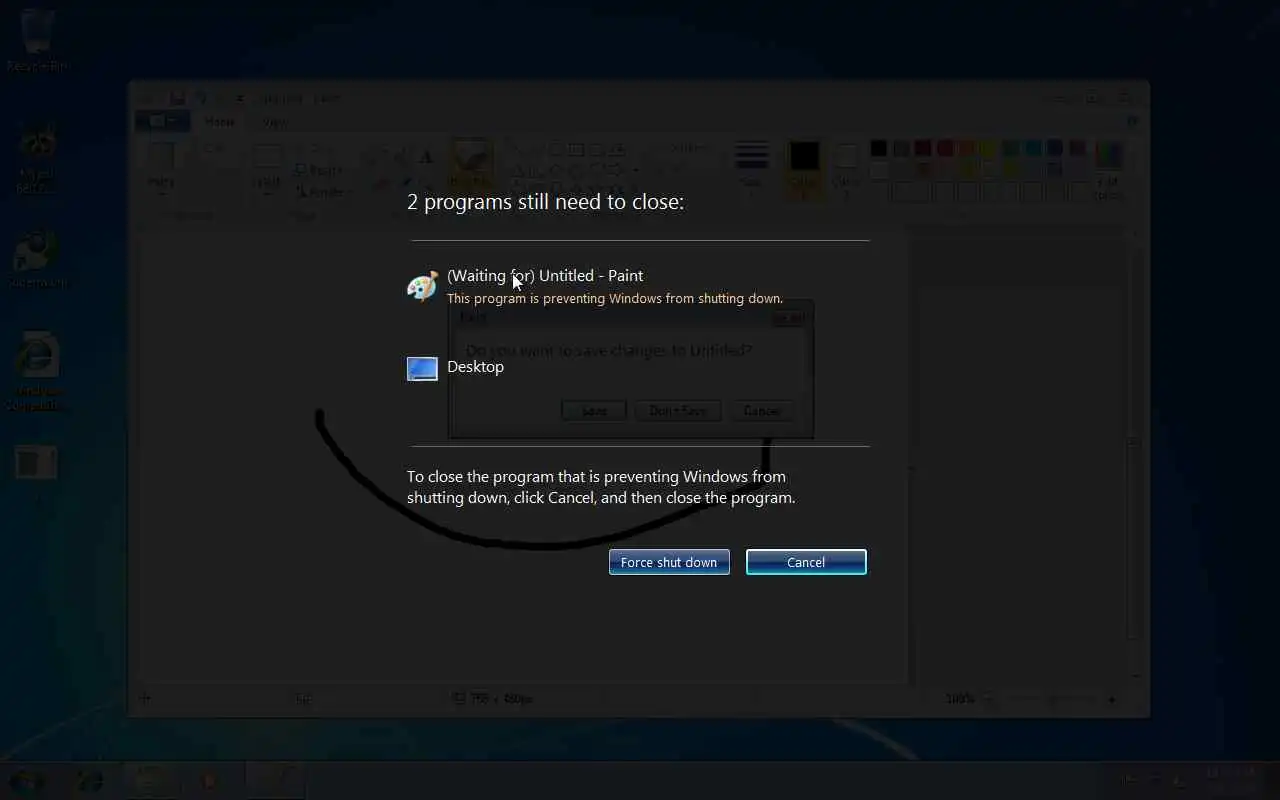Viewport: 1280px width, 800px height.
Task: Open the Home tab in the Paint ribbon
Action: pyautogui.click(x=219, y=122)
